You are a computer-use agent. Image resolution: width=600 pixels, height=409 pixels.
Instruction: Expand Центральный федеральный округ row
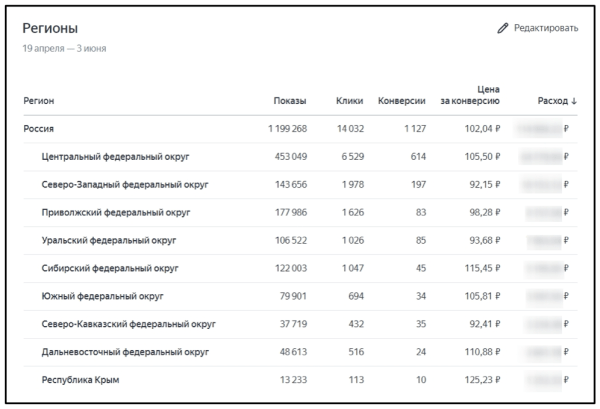point(116,157)
